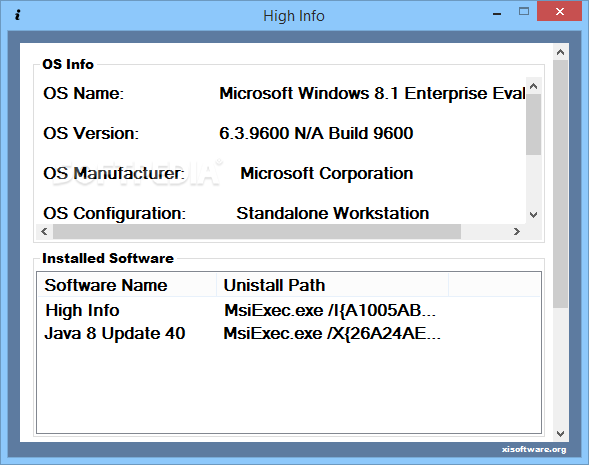Click OS Info scroll right arrow
The height and width of the screenshot is (465, 589).
[x=517, y=231]
